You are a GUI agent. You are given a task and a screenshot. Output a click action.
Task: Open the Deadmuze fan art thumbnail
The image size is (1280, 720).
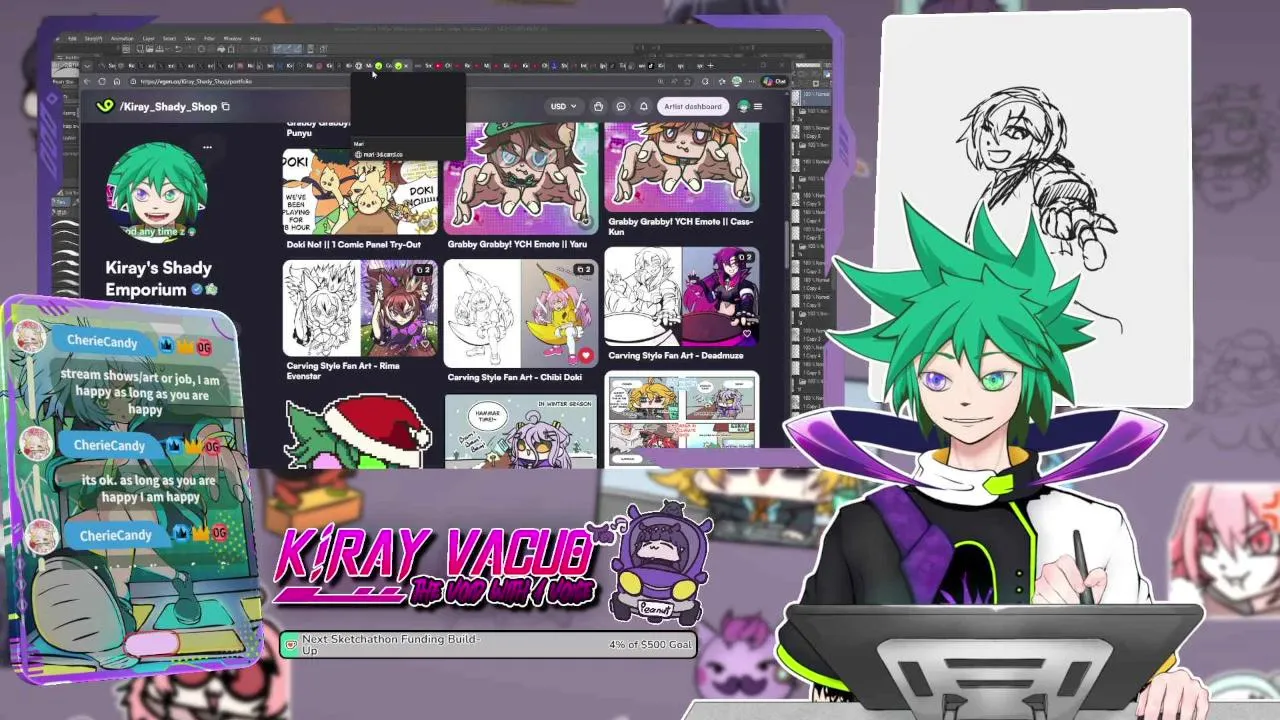click(x=682, y=296)
